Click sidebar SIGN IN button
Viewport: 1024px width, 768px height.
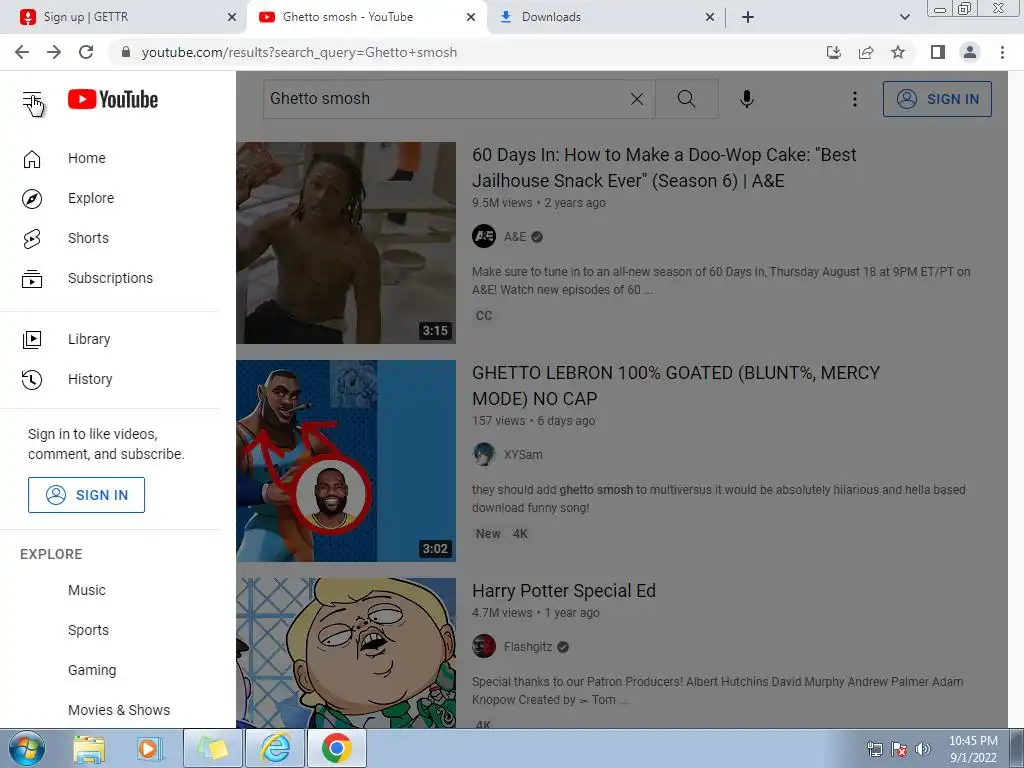(86, 495)
